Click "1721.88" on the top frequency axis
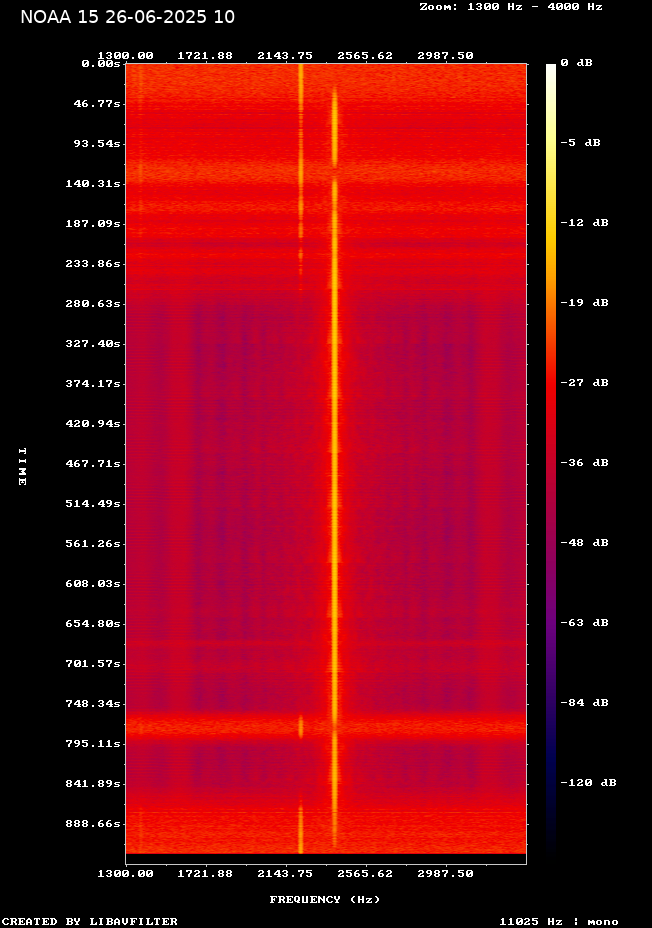This screenshot has width=652, height=928. pyautogui.click(x=205, y=56)
